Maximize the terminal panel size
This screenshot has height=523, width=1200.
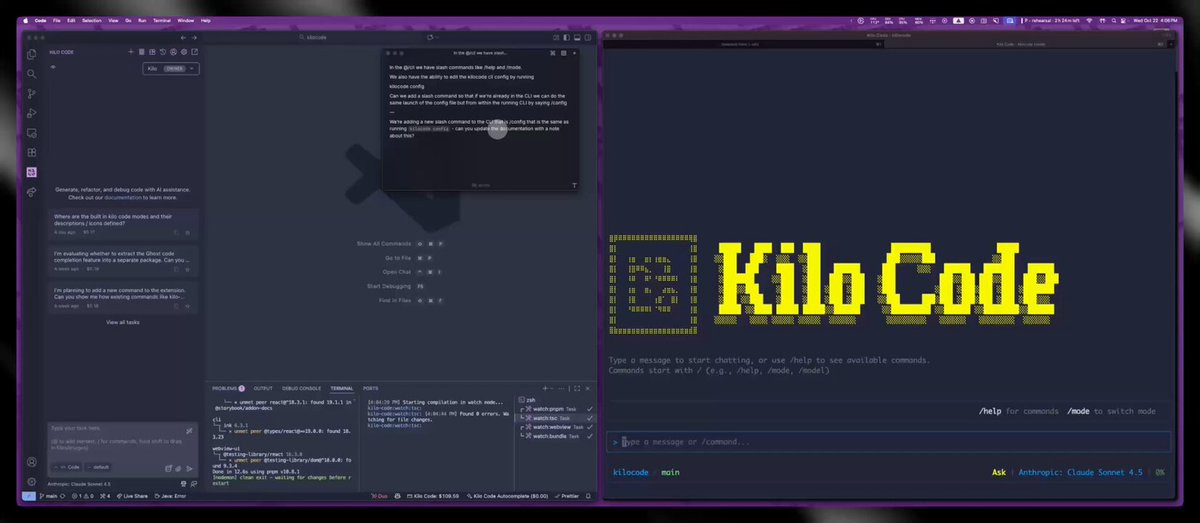tap(577, 388)
